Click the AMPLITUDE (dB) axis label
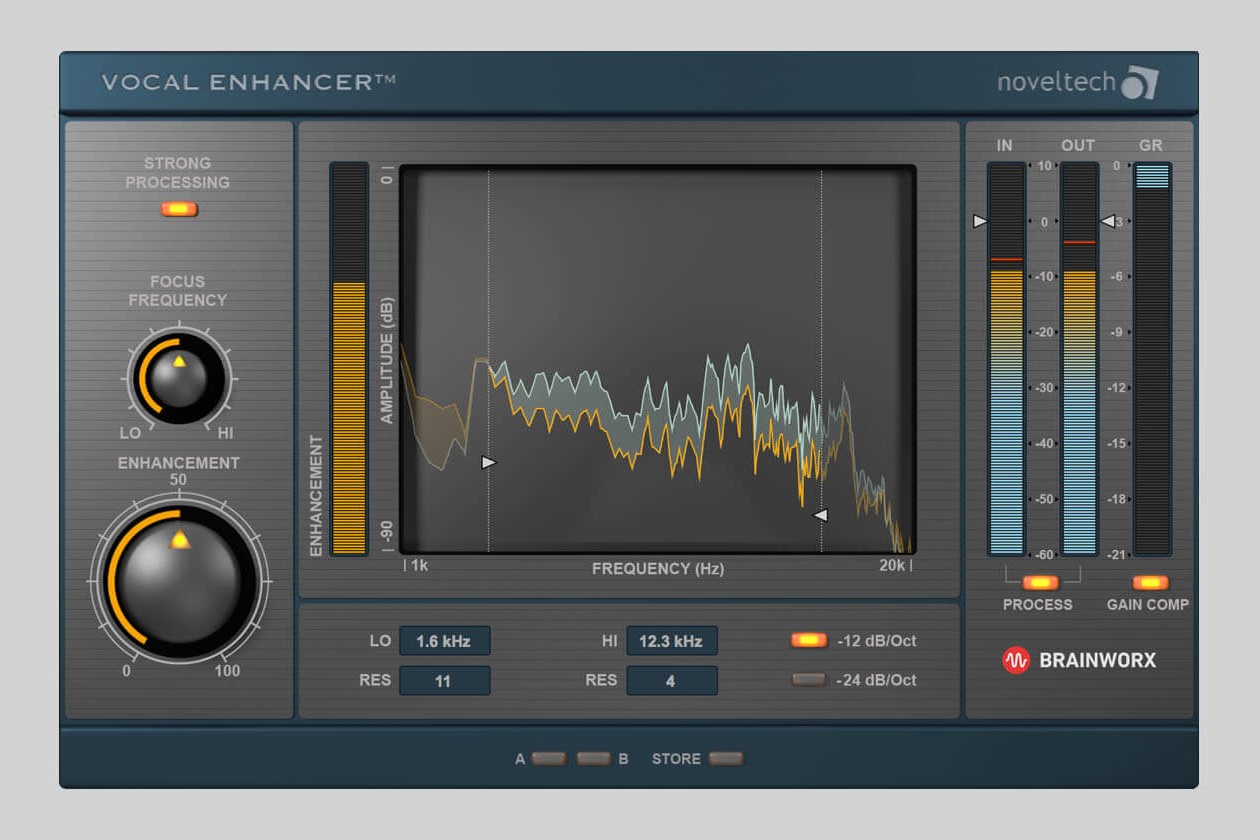This screenshot has height=840, width=1260. click(x=387, y=361)
